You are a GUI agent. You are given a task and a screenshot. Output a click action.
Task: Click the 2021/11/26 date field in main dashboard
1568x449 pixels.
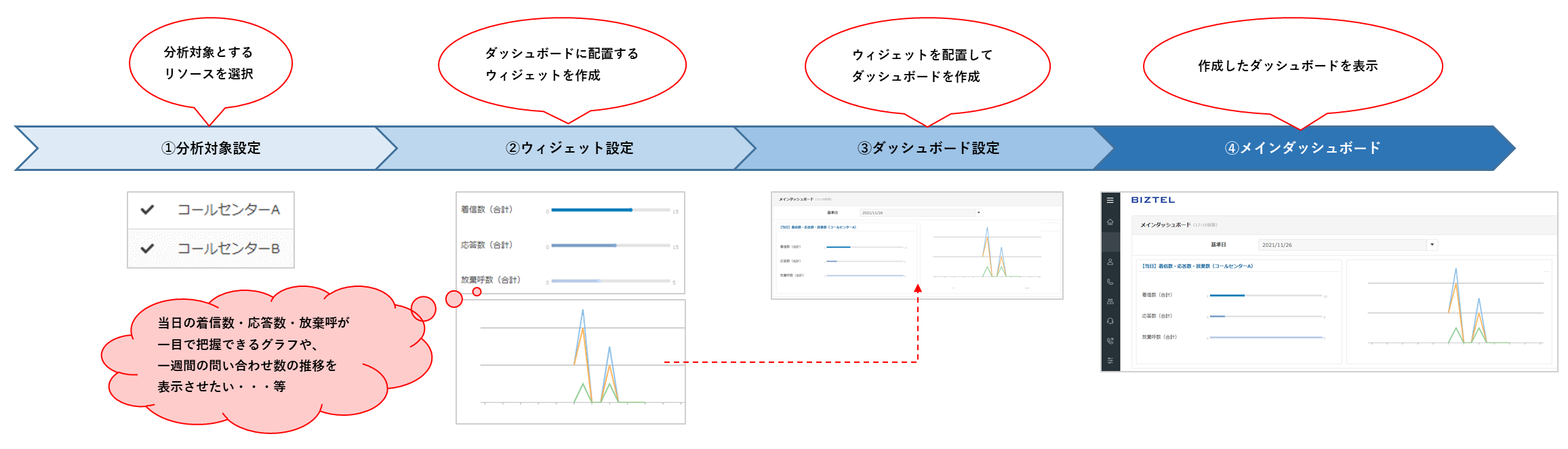point(1342,245)
